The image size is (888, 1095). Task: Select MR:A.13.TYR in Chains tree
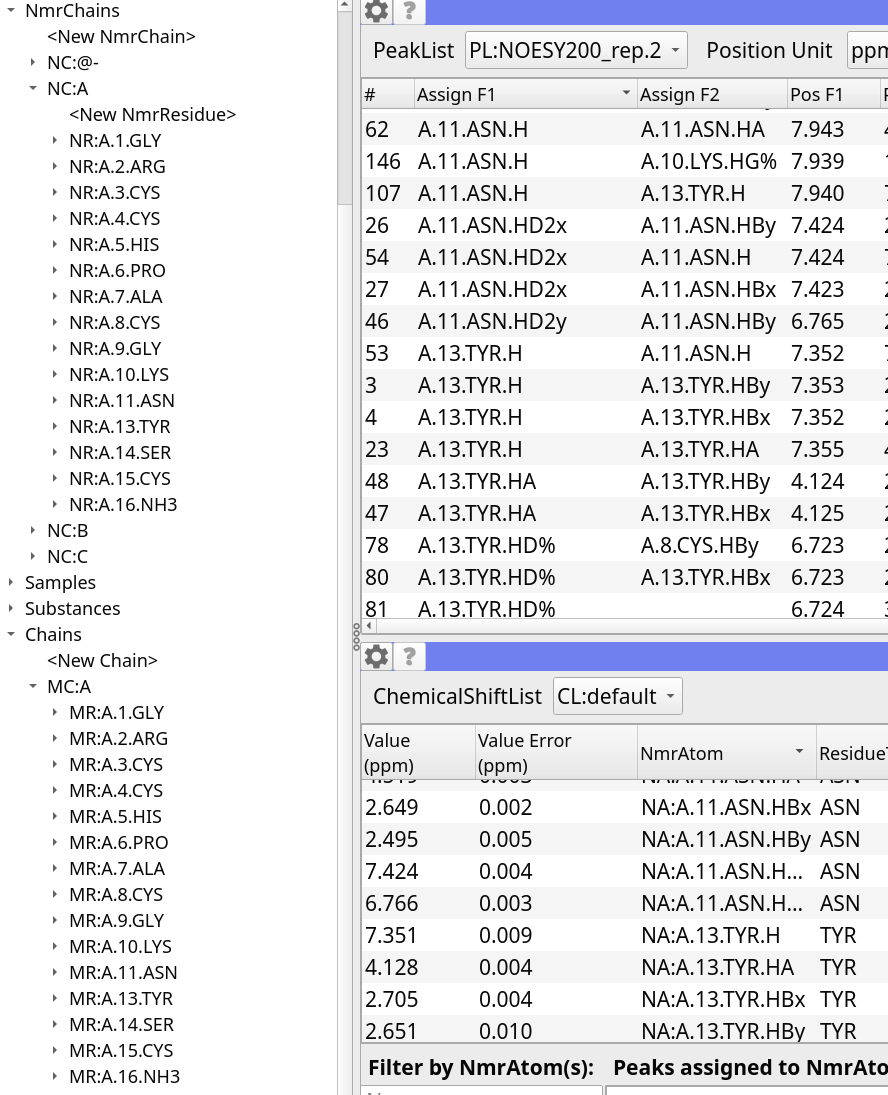click(x=121, y=999)
